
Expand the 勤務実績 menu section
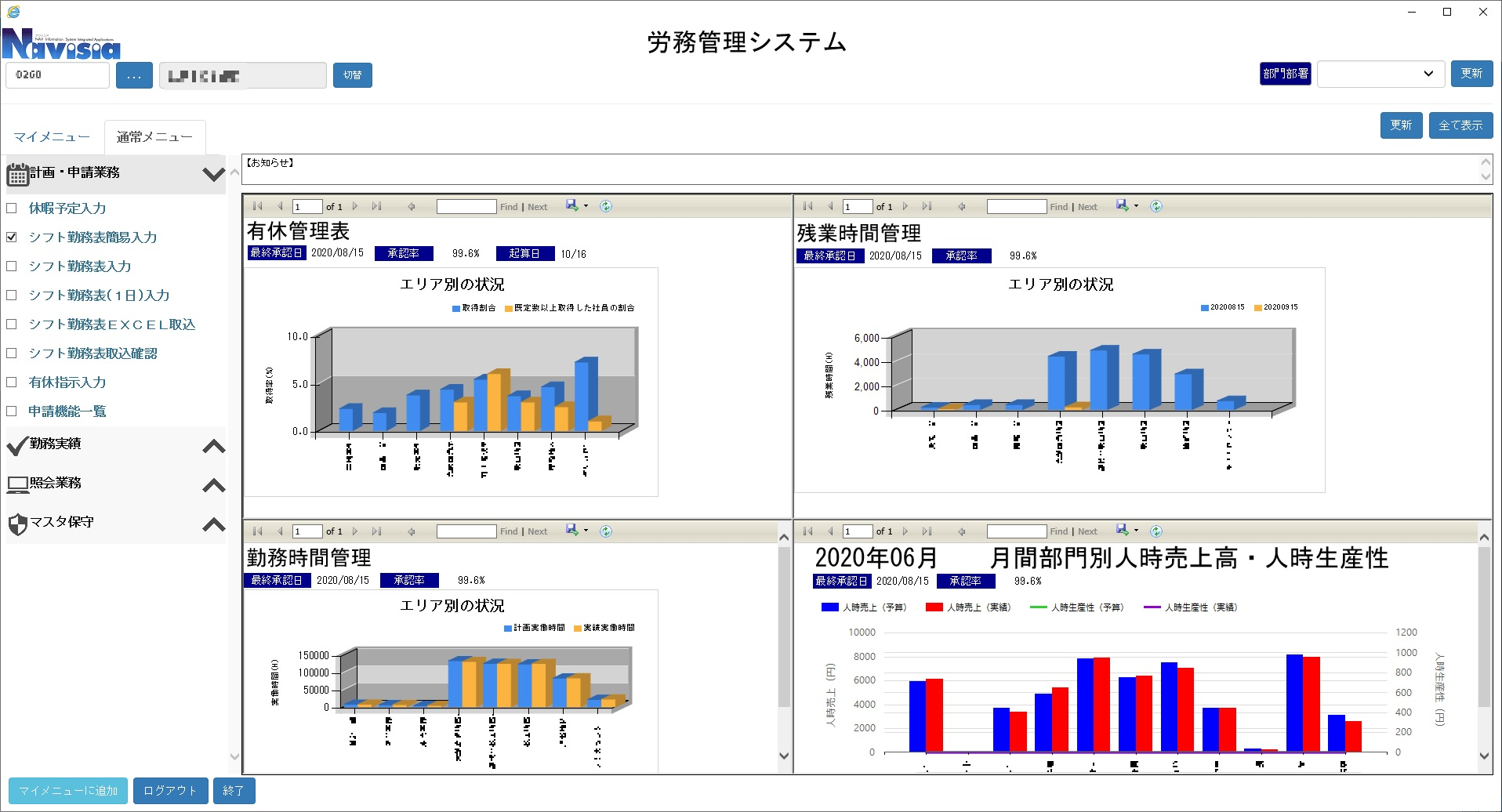coord(213,446)
